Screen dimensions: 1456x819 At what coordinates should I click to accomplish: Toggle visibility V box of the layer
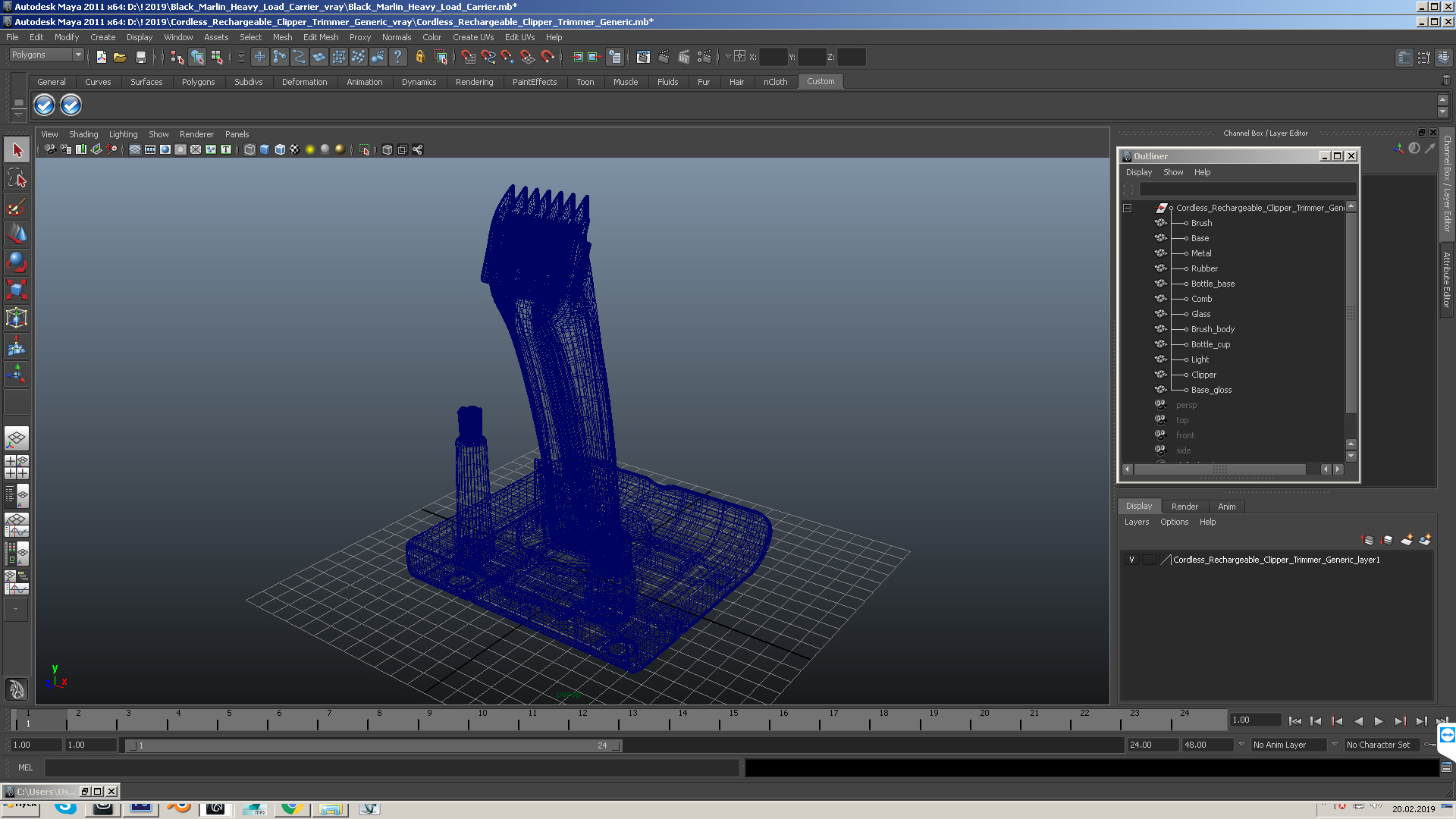[1131, 560]
